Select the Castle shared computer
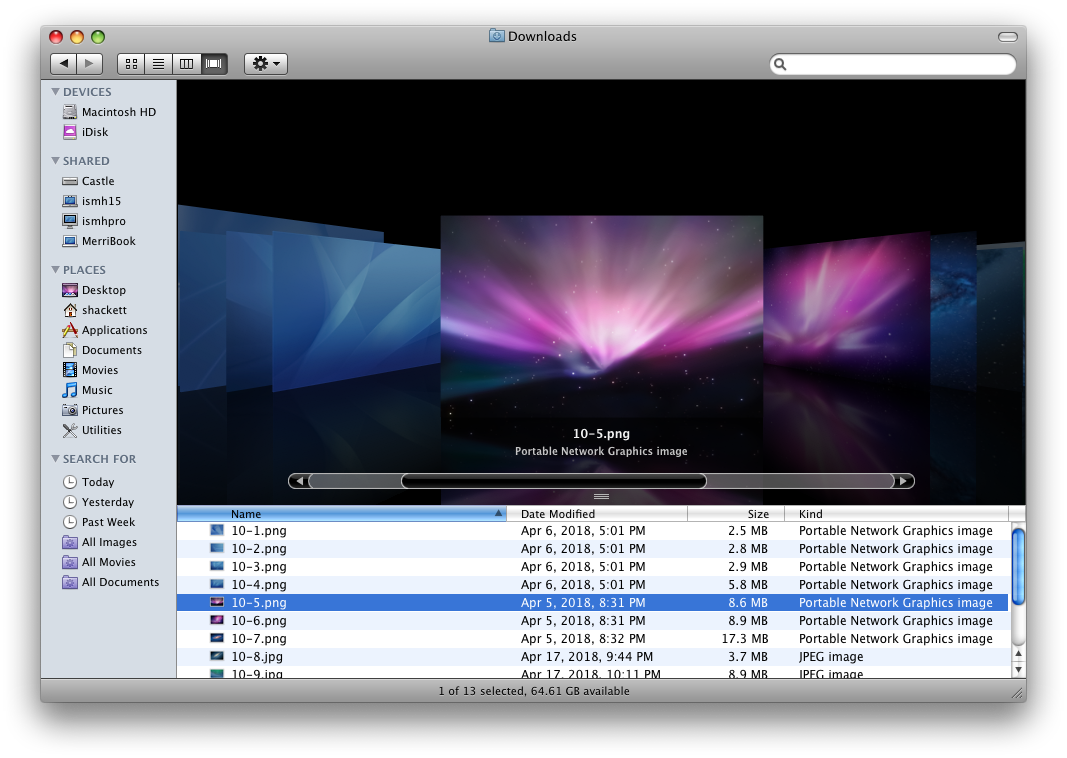Viewport: 1067px width, 758px height. (98, 181)
